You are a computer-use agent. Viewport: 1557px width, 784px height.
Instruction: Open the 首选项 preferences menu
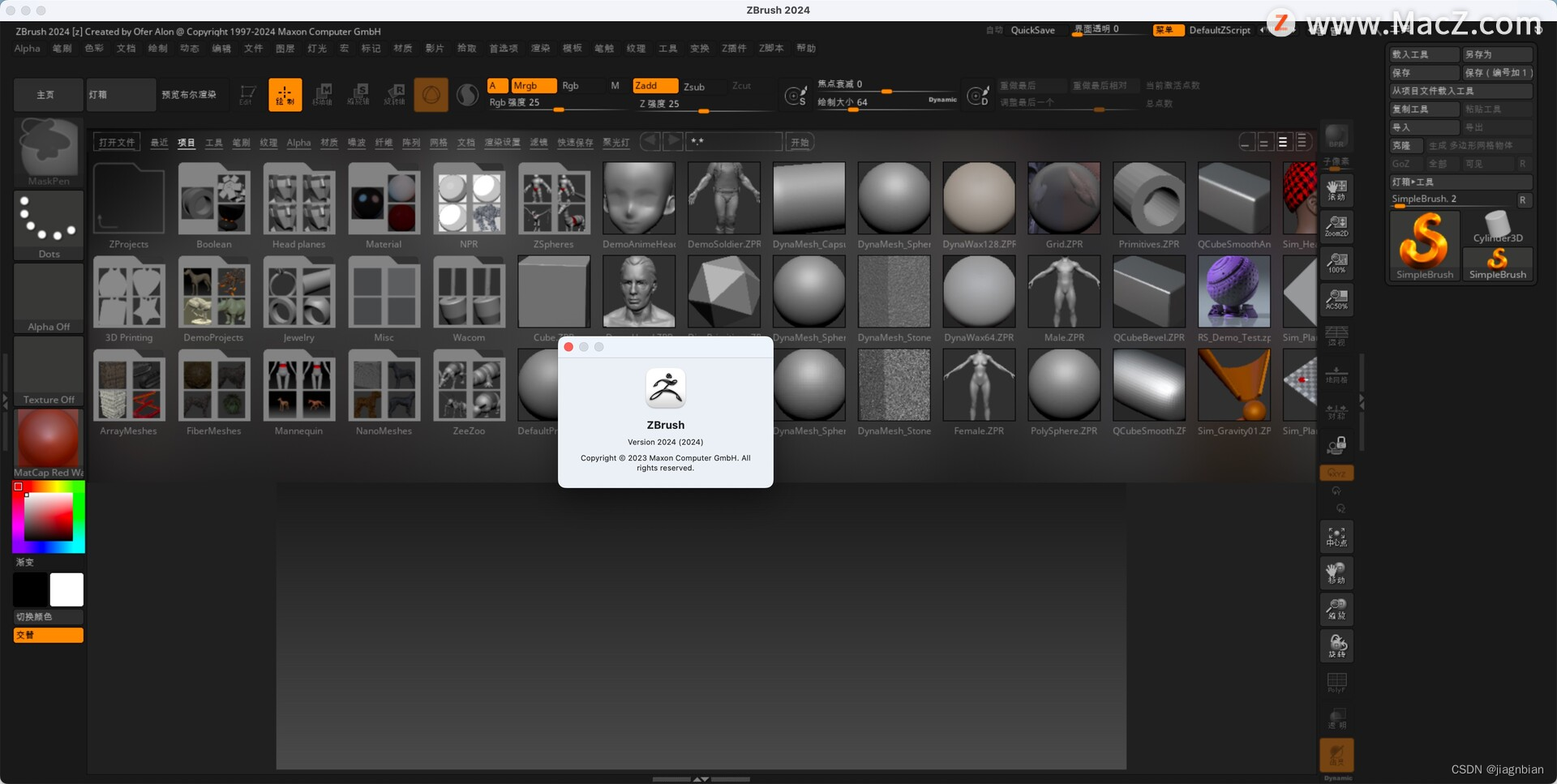point(503,48)
